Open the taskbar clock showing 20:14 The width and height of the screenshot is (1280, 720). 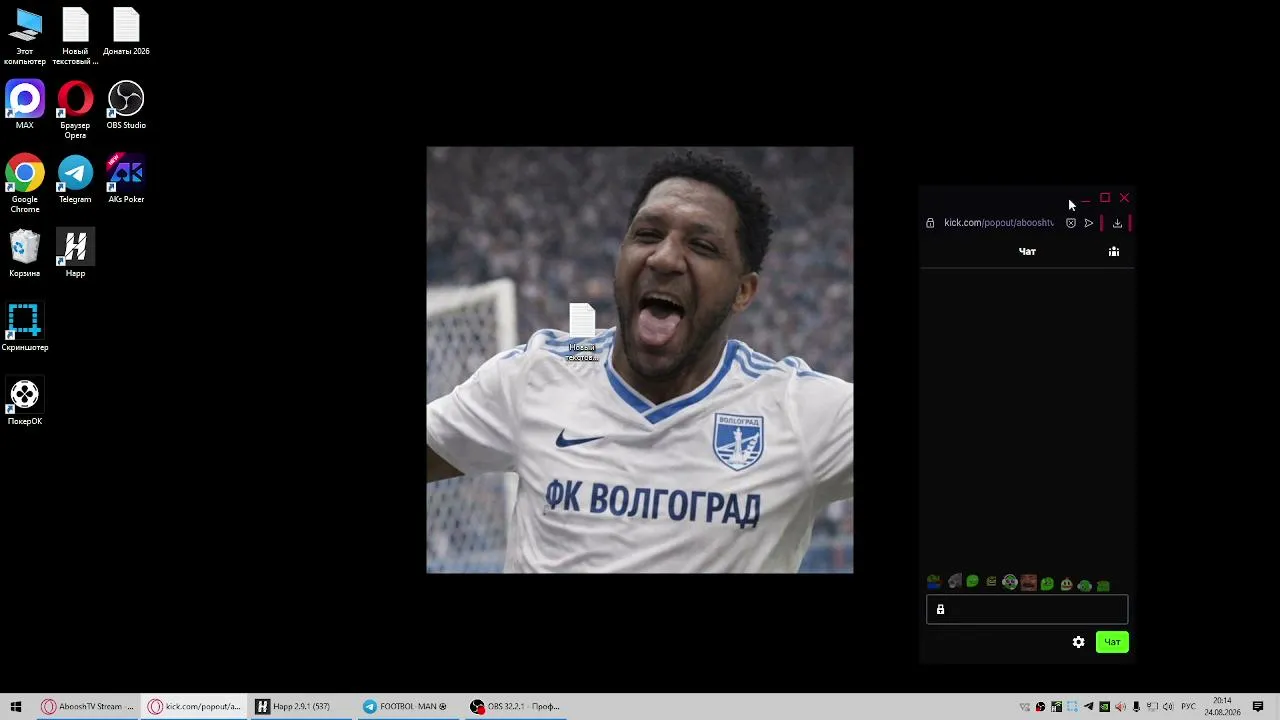point(1222,707)
